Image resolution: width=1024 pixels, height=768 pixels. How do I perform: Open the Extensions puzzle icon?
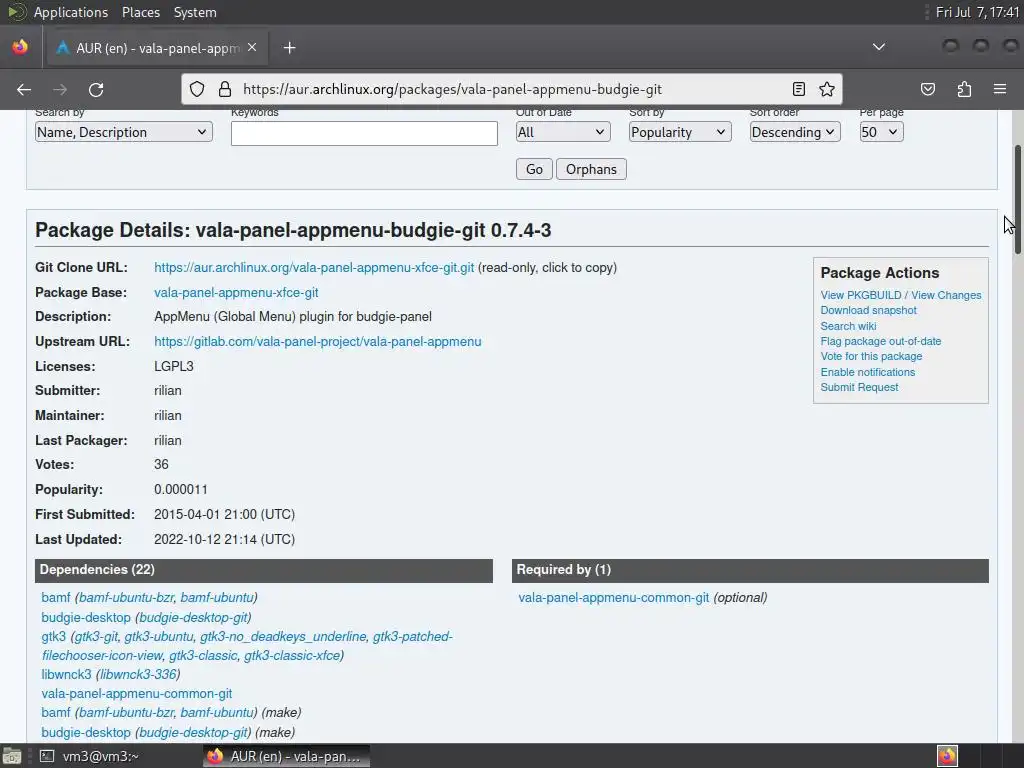964,89
